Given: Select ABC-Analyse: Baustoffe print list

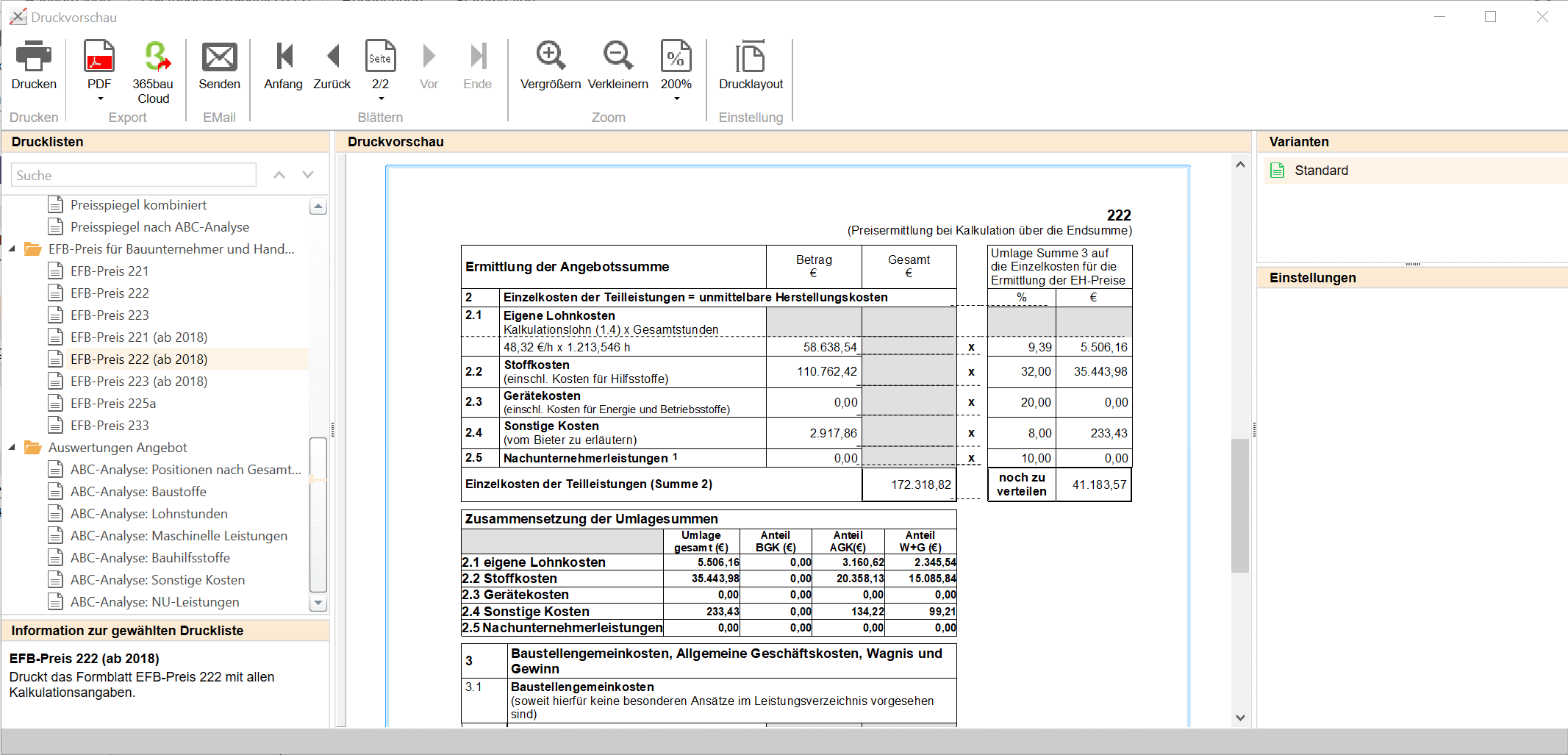Looking at the screenshot, I should [x=138, y=492].
